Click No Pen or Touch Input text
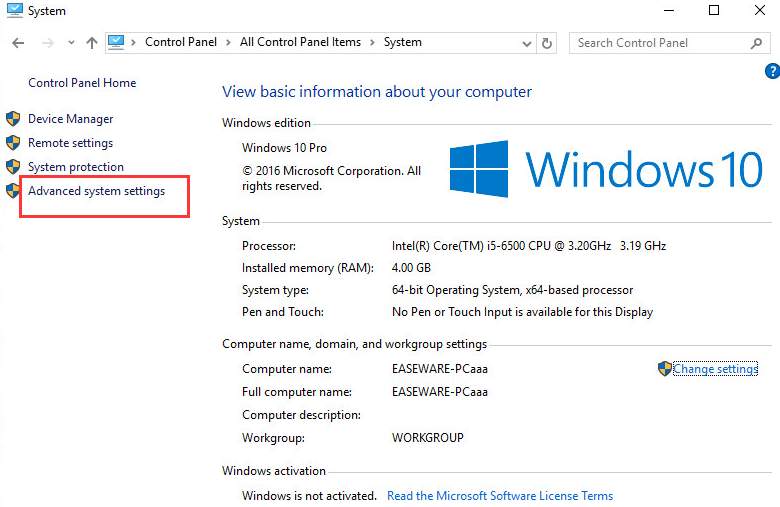The width and height of the screenshot is (780, 507). (522, 312)
